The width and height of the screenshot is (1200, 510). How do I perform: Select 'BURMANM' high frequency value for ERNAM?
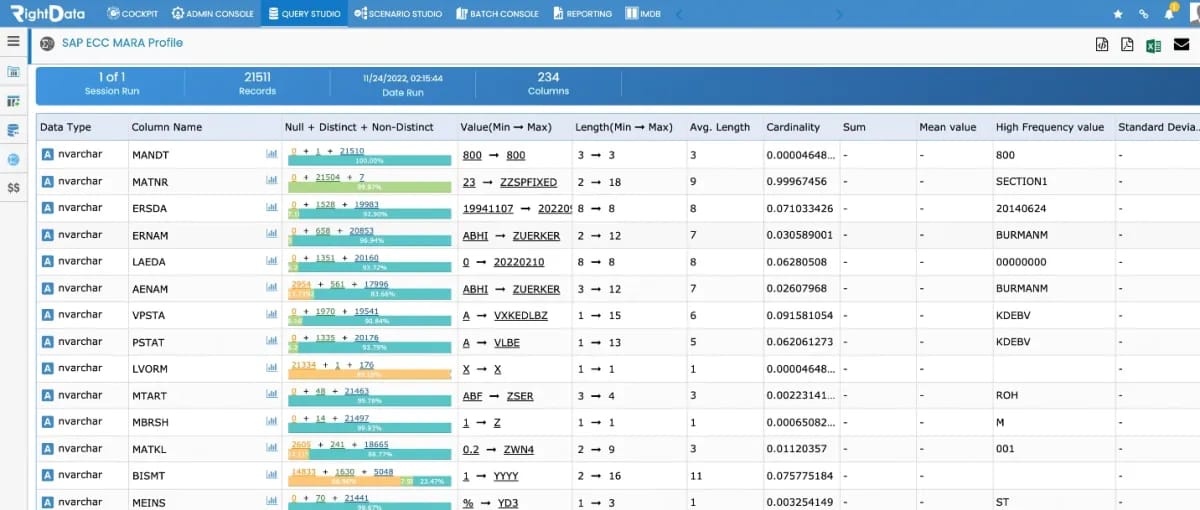point(1021,235)
